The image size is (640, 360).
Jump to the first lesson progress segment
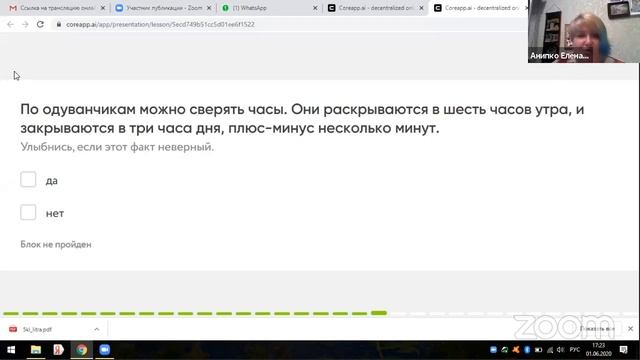tap(11, 313)
